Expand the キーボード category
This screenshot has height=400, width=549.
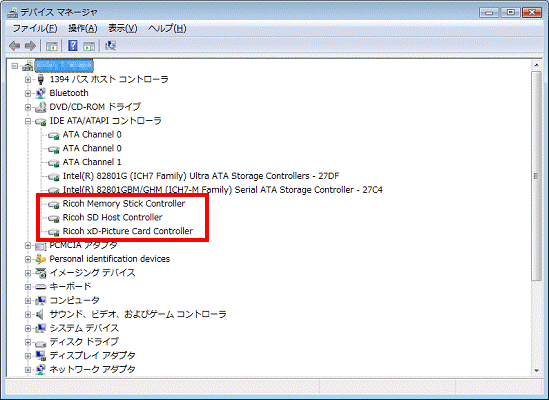click(28, 287)
